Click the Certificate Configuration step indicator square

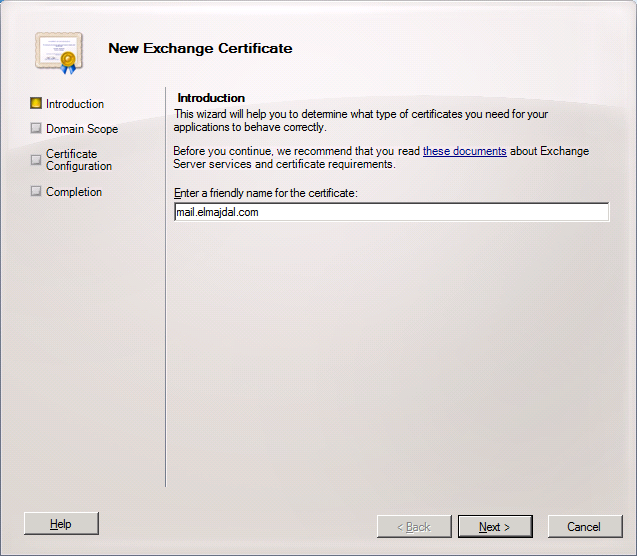click(x=36, y=160)
